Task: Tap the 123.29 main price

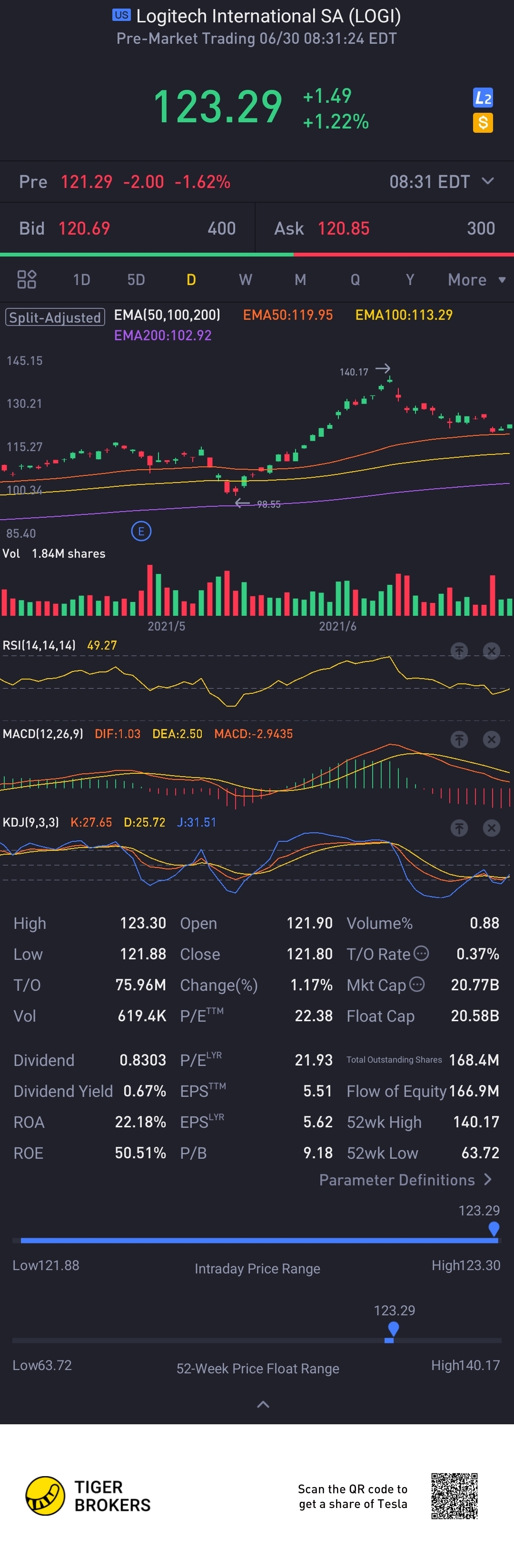Action: click(217, 107)
